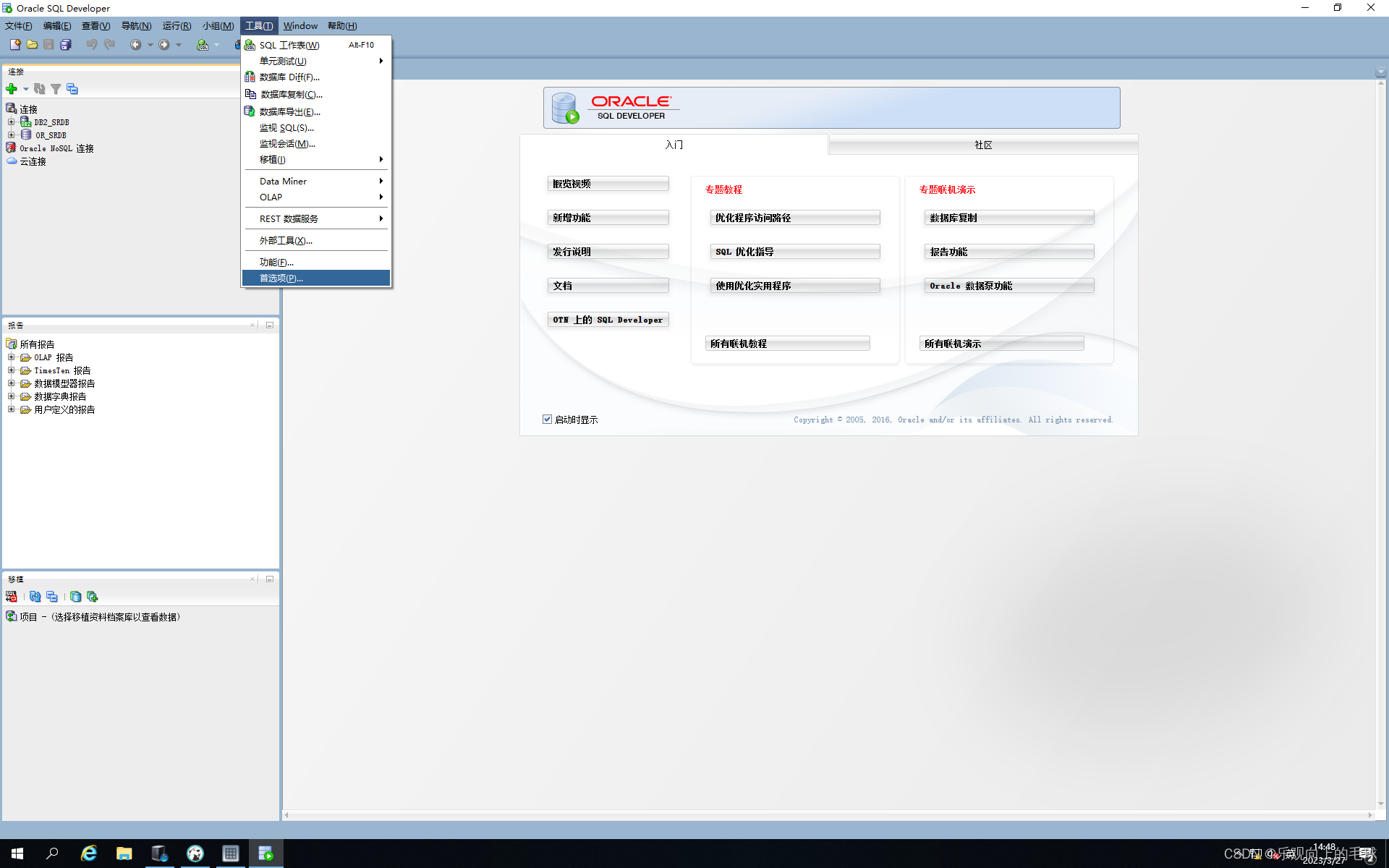This screenshot has height=868, width=1389.
Task: Click the 概览视频 button
Action: tap(608, 184)
